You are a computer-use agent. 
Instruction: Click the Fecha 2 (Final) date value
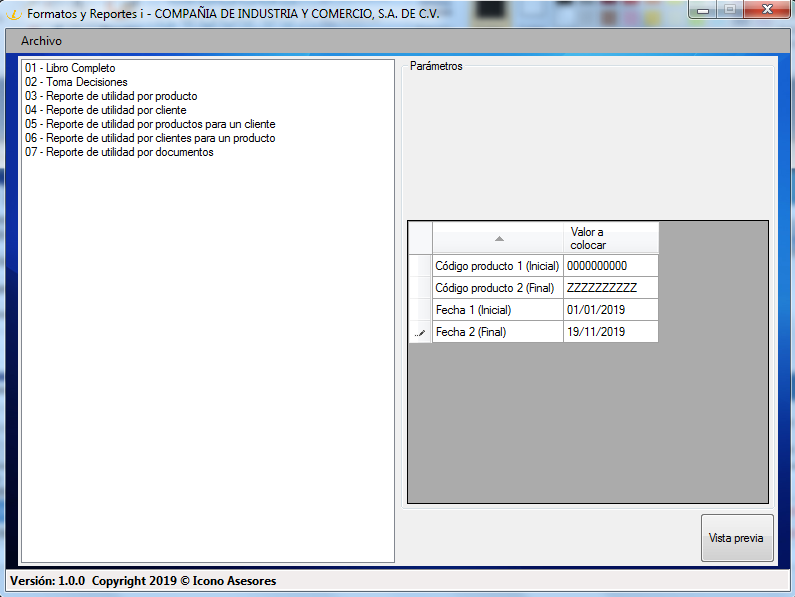(610, 332)
